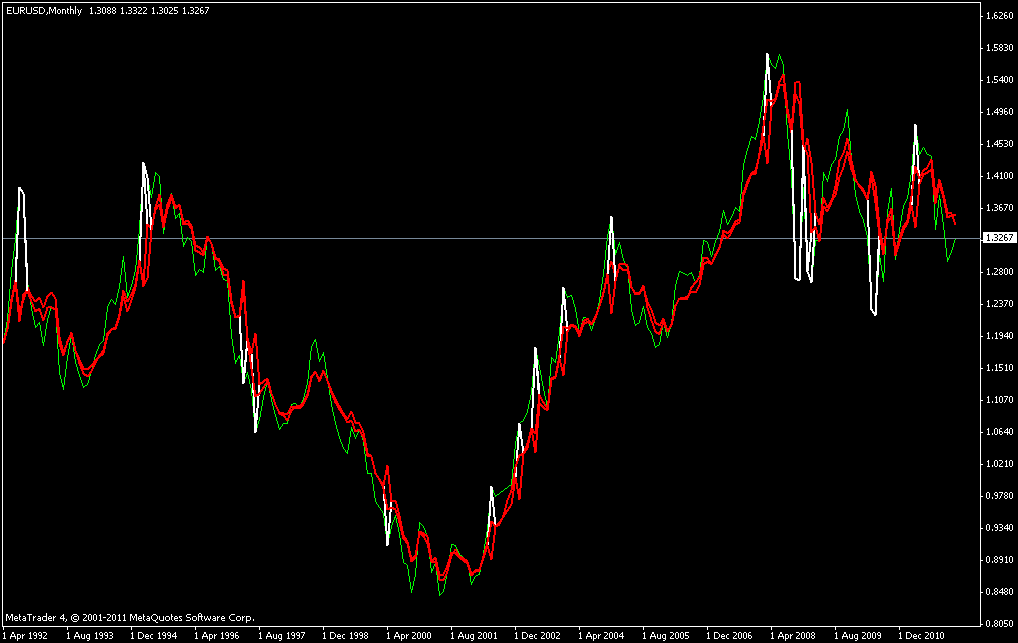
Task: Click the OHLC values 1.3088 1.3322 1.3025 1.3267
Action: coord(149,10)
